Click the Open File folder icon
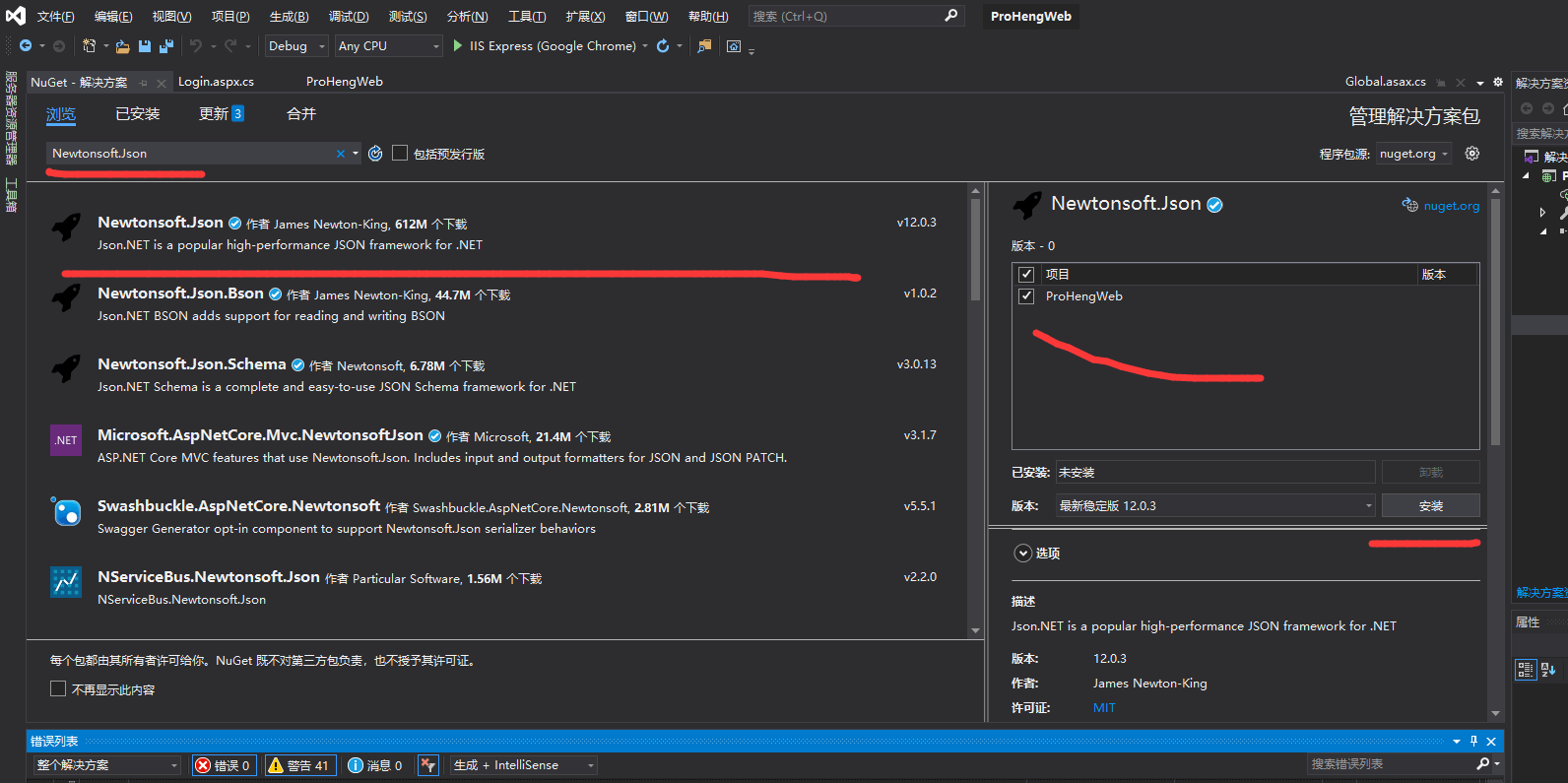The image size is (1568, 783). 123,46
